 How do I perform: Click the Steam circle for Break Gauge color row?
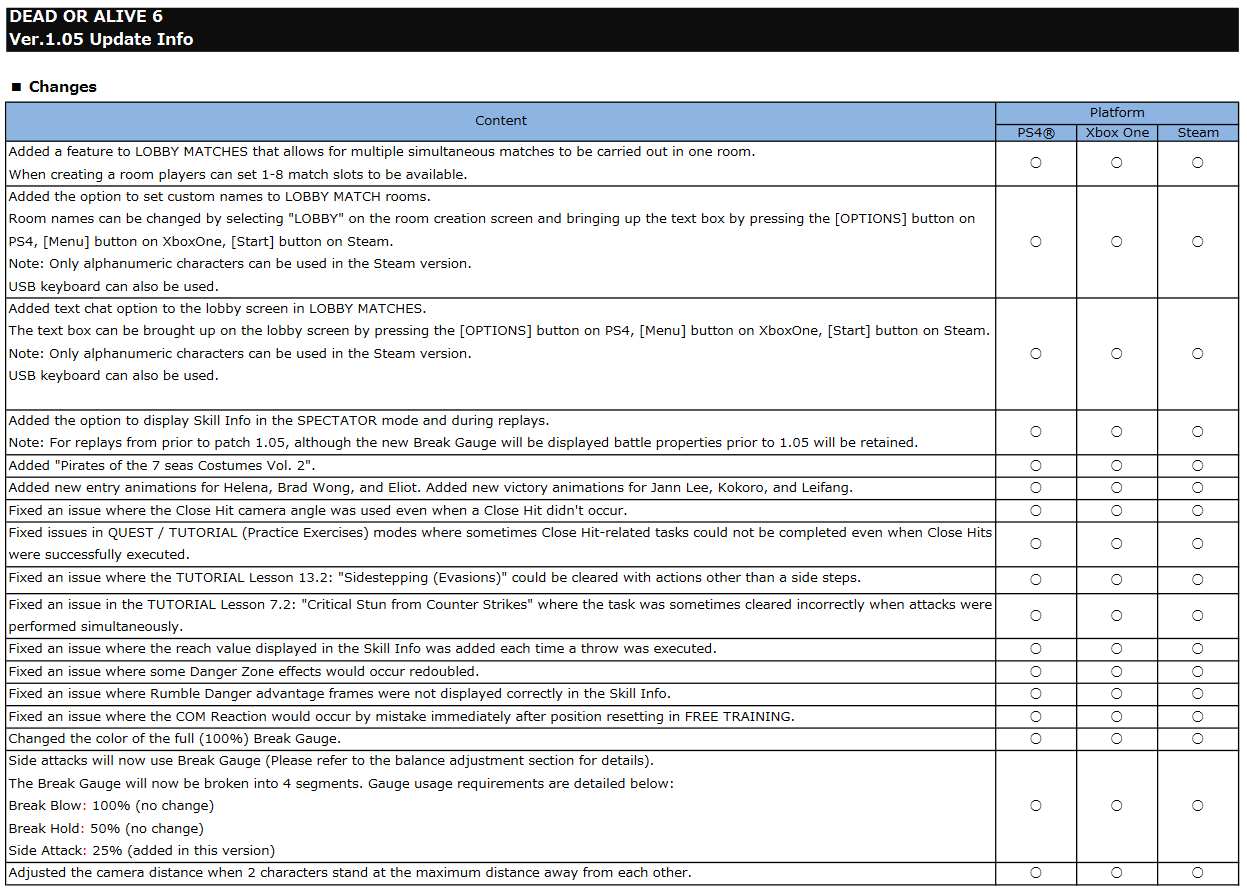[1197, 739]
